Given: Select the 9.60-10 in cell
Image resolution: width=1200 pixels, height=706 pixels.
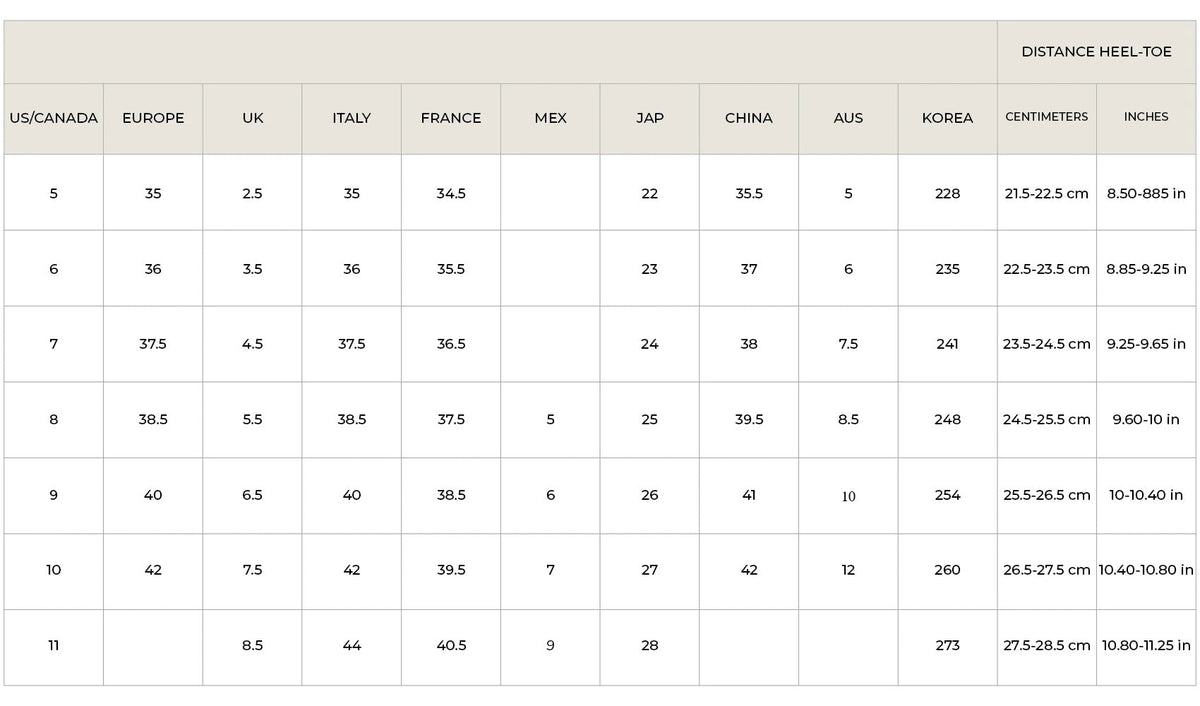Looking at the screenshot, I should point(1146,420).
